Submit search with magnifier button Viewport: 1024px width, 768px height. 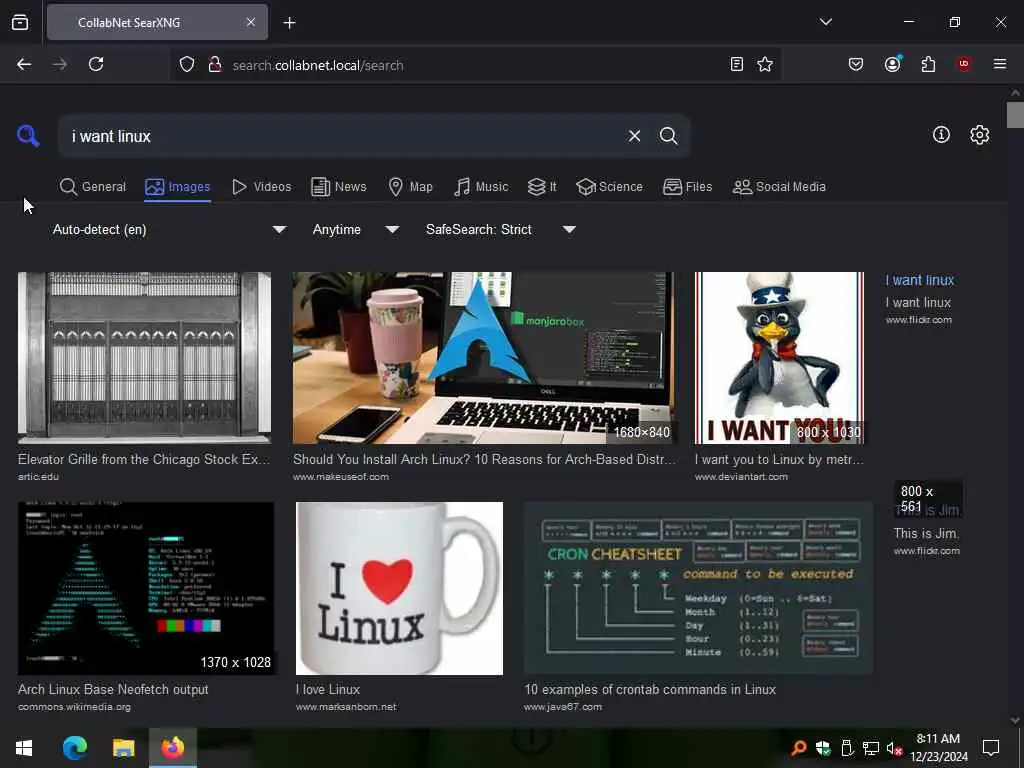tap(668, 136)
